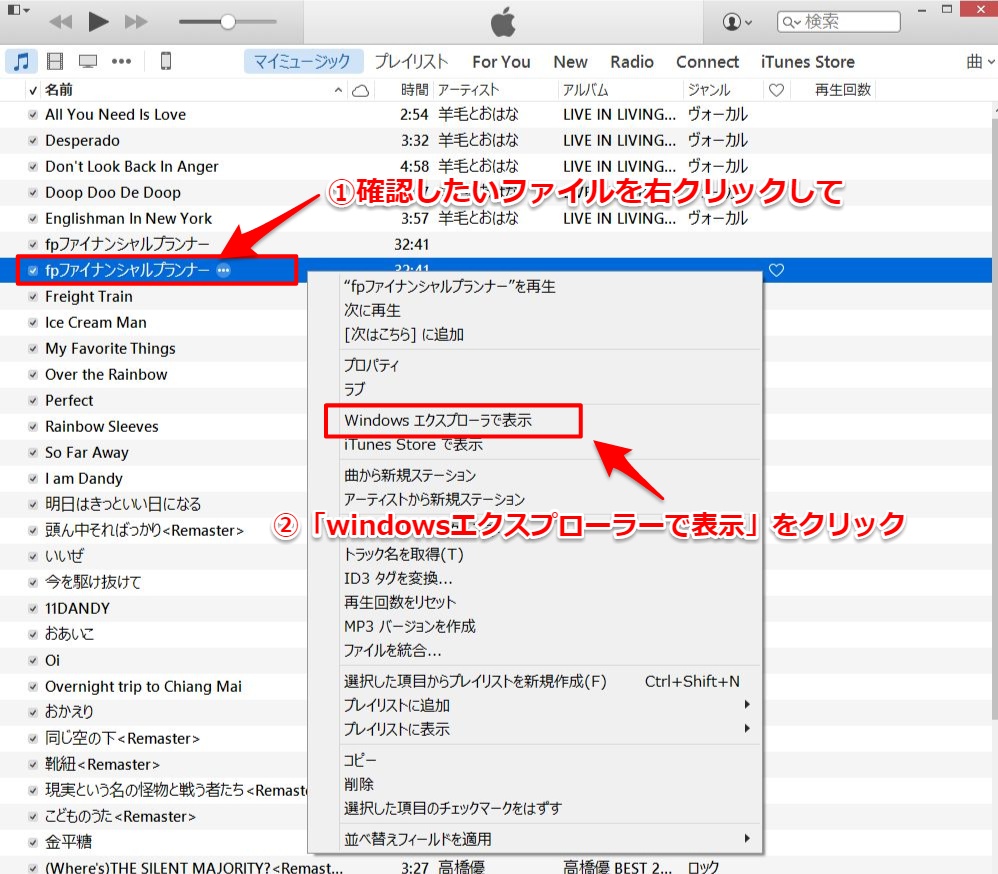This screenshot has width=998, height=874.
Task: Choose ID3 タグを変換 menu item
Action: [398, 579]
